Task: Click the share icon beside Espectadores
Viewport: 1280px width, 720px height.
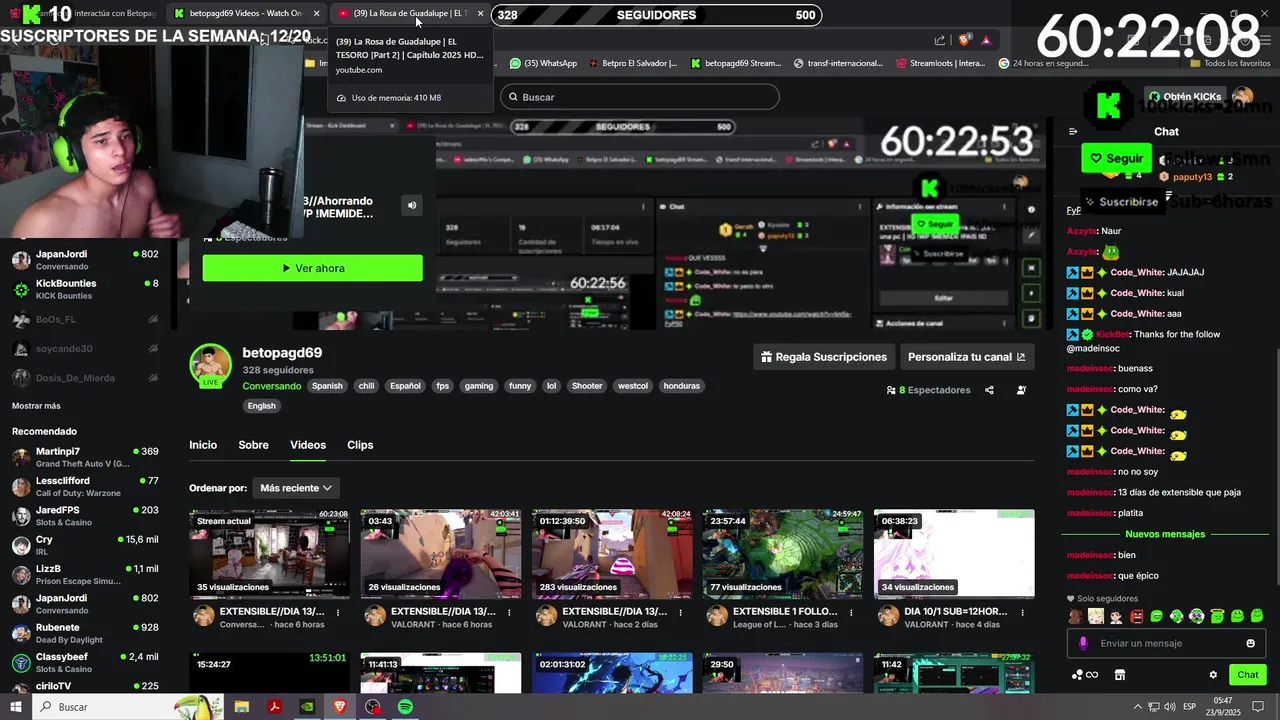Action: point(989,390)
